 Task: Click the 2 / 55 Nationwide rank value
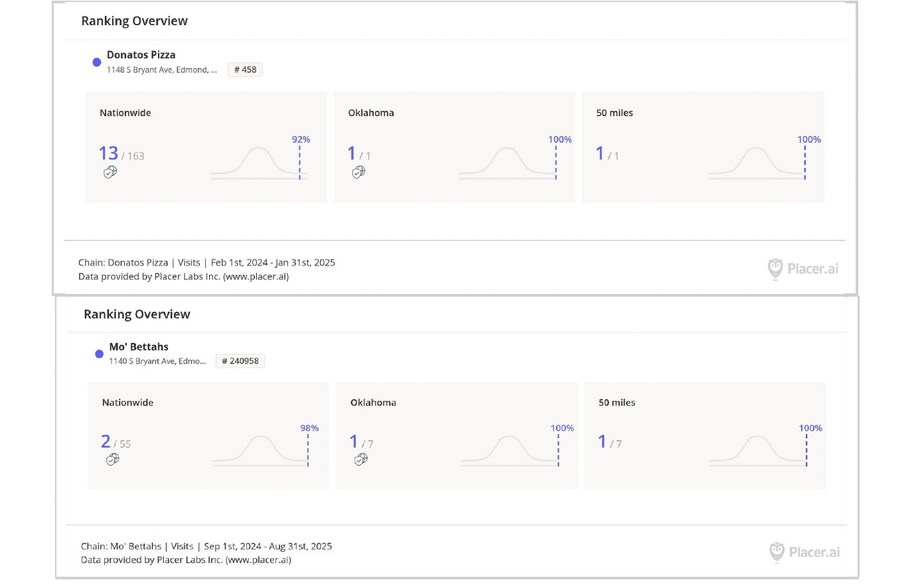(116, 442)
